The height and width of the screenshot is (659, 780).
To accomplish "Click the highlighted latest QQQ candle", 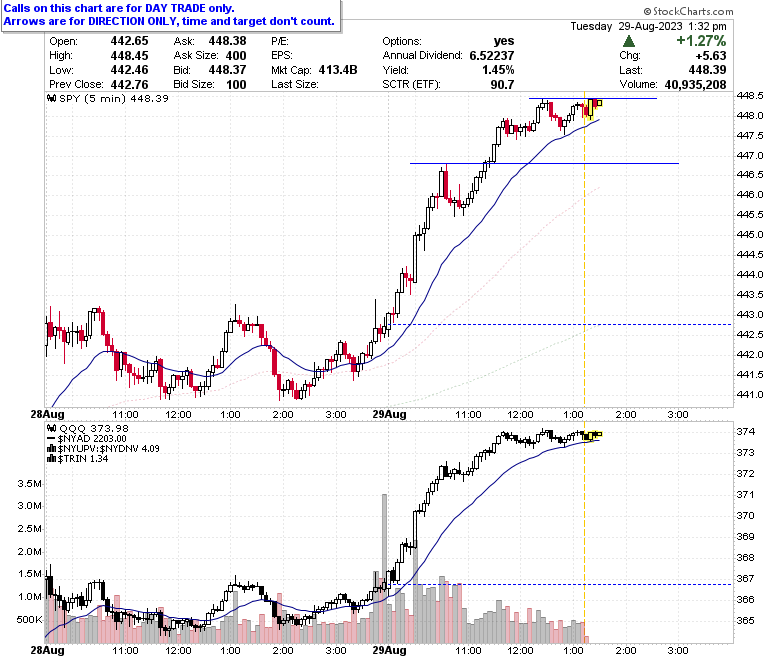I will point(599,434).
